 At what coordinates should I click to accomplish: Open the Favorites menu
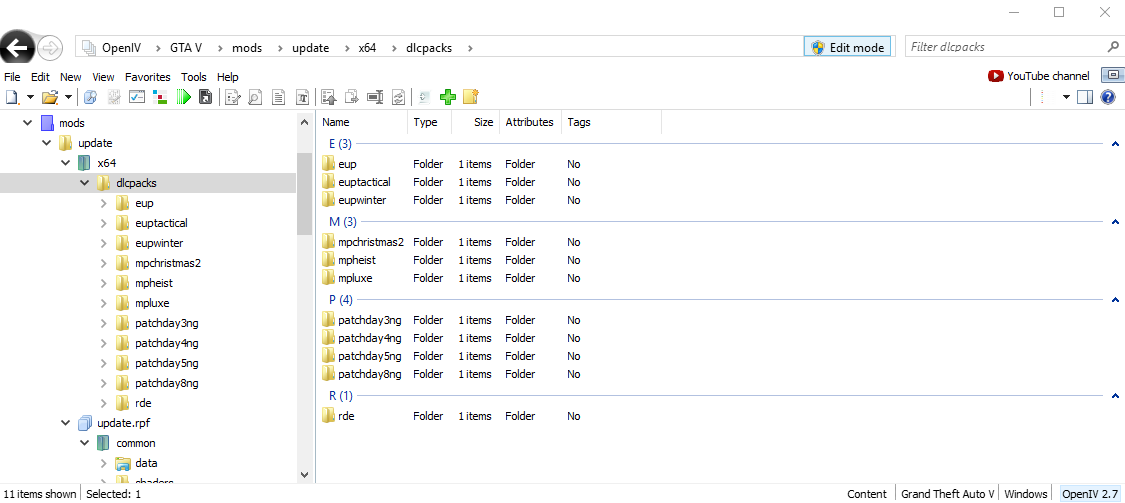(x=148, y=77)
